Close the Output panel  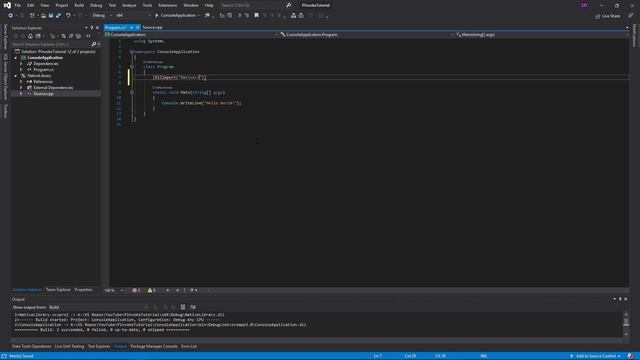(626, 299)
